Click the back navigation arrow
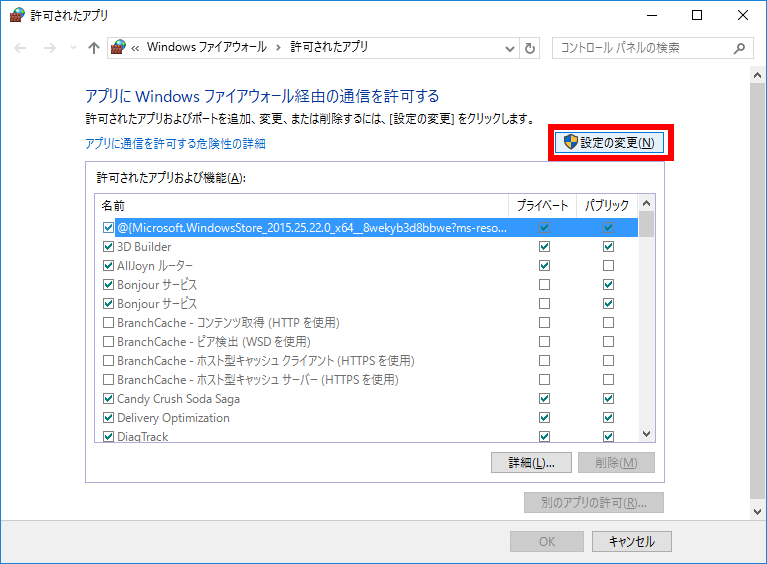This screenshot has height=564, width=767. (x=20, y=48)
